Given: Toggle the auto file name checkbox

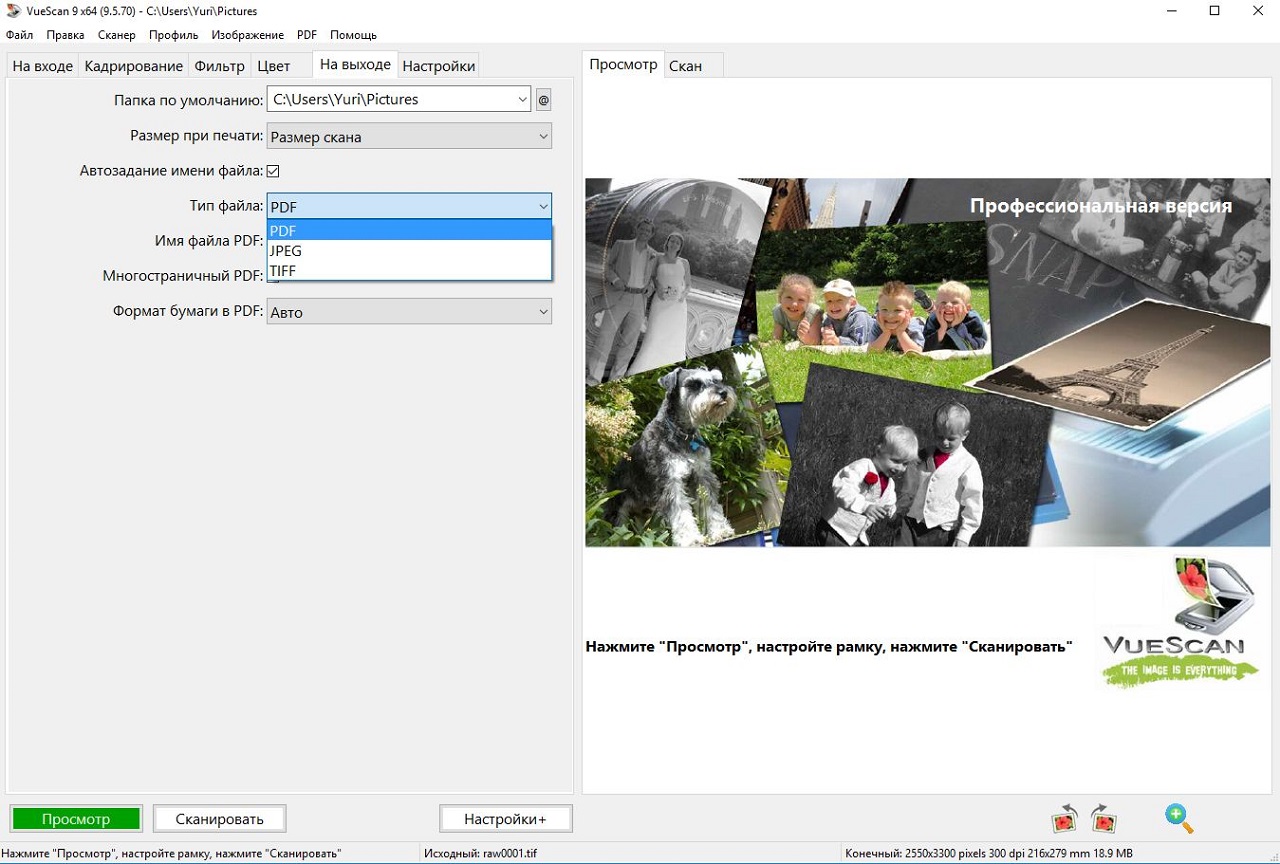Looking at the screenshot, I should [x=273, y=171].
